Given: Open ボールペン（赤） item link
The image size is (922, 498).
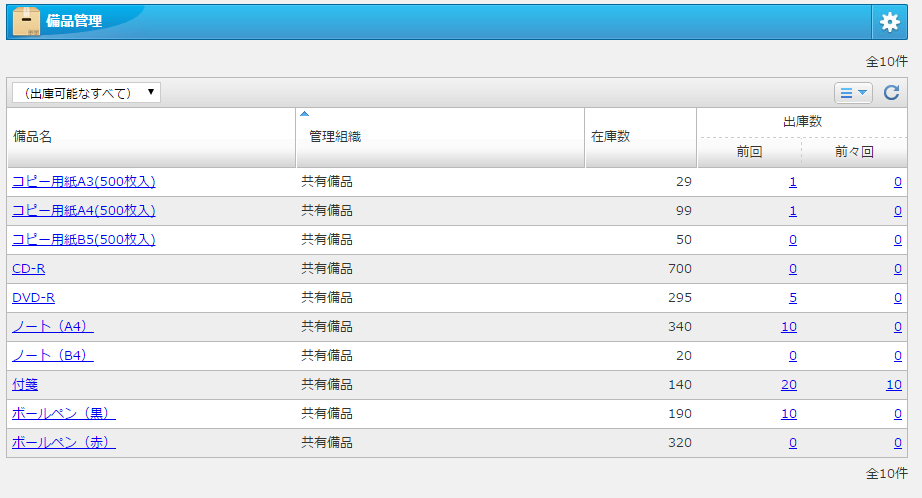Looking at the screenshot, I should (x=63, y=443).
